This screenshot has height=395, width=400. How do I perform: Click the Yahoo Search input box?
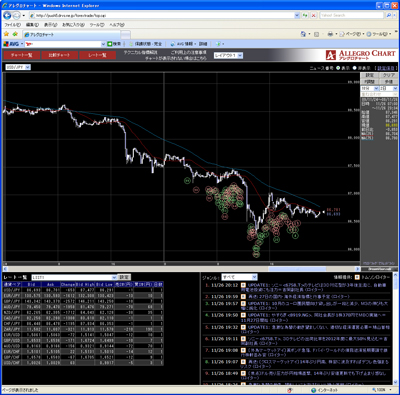[x=352, y=15]
